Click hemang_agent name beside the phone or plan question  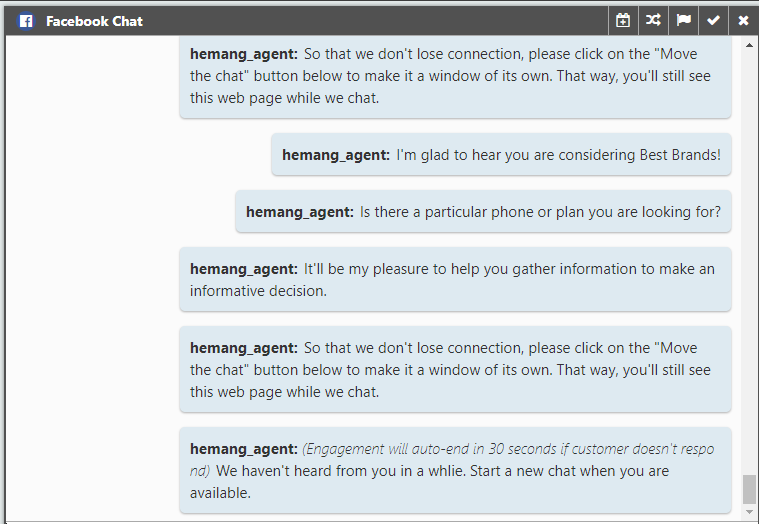(x=299, y=212)
